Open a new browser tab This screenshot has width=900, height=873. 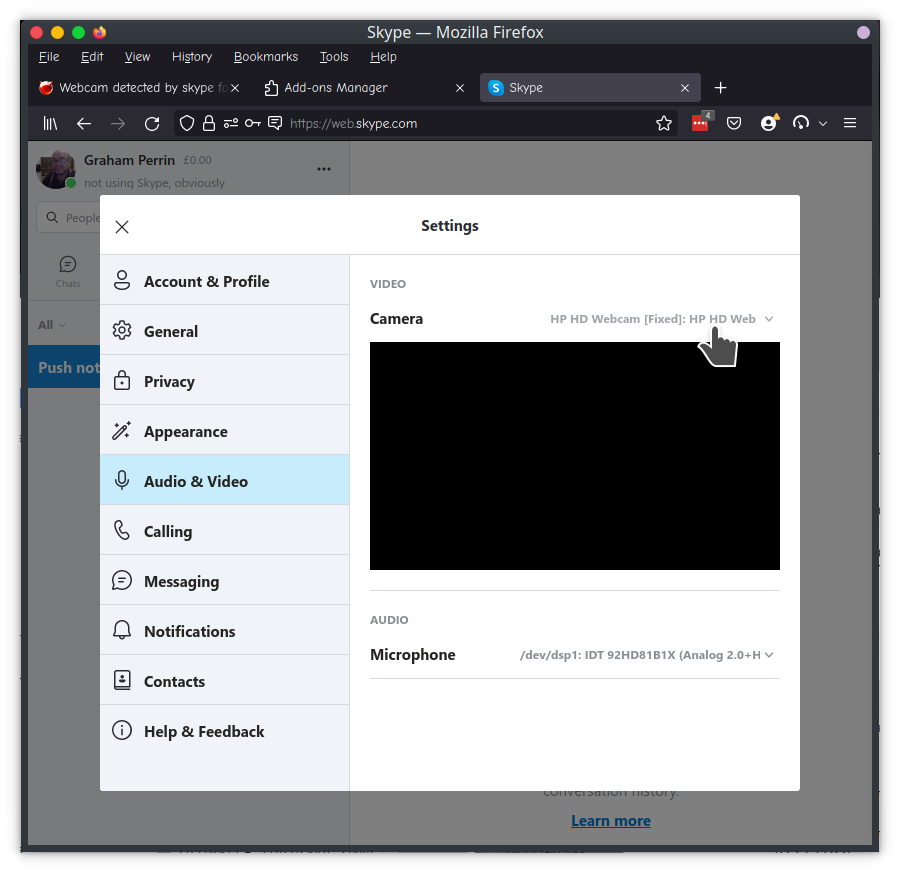[720, 88]
